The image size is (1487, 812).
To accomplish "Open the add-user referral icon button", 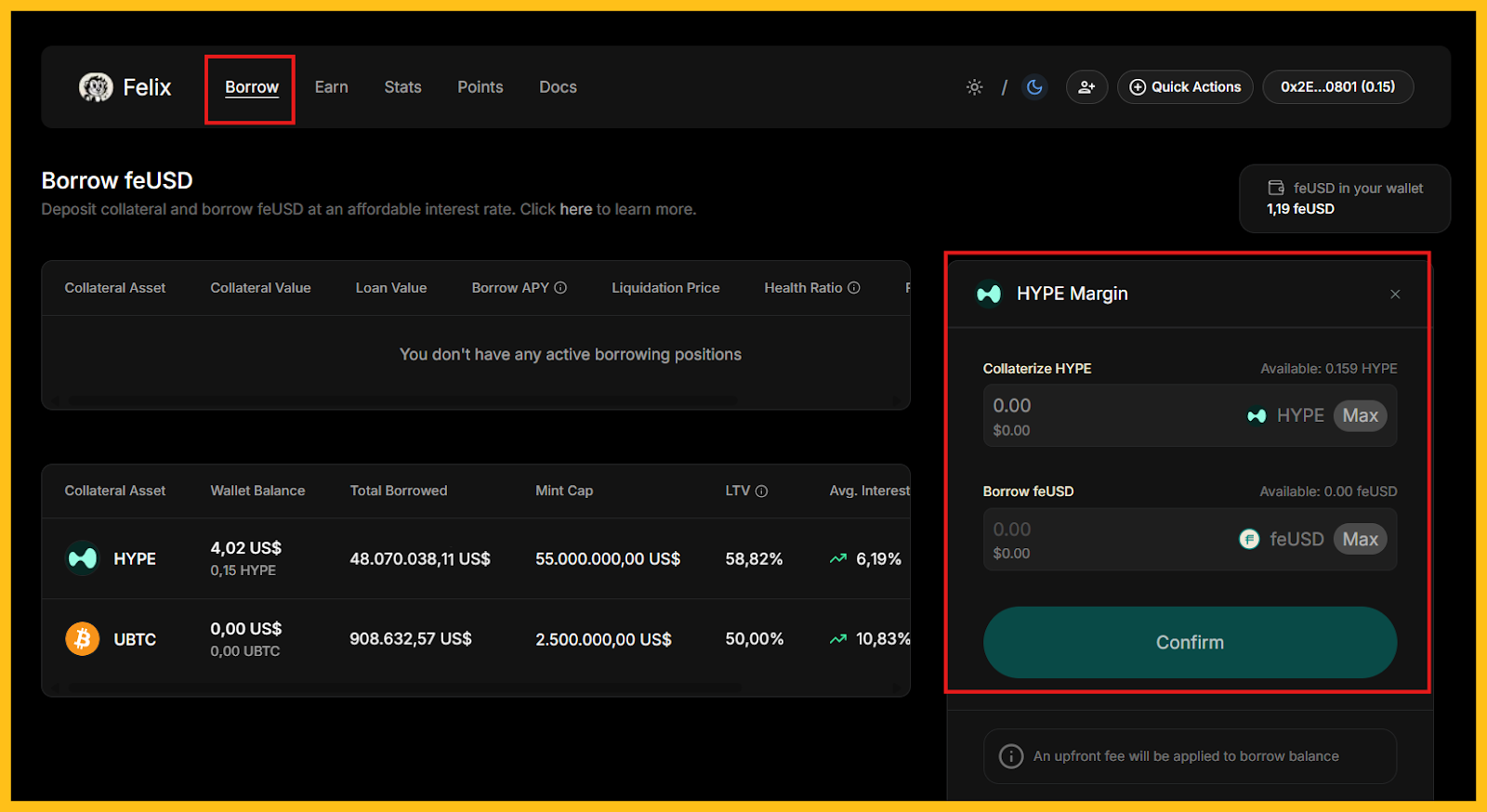I will click(1086, 87).
